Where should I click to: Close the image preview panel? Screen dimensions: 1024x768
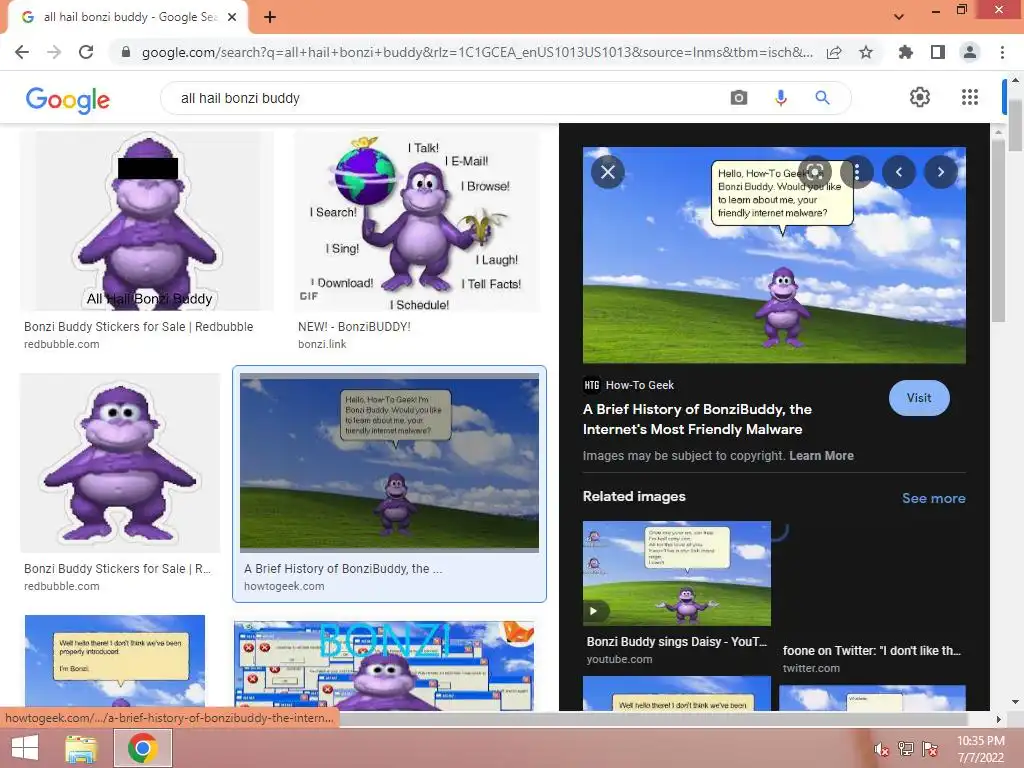[608, 172]
